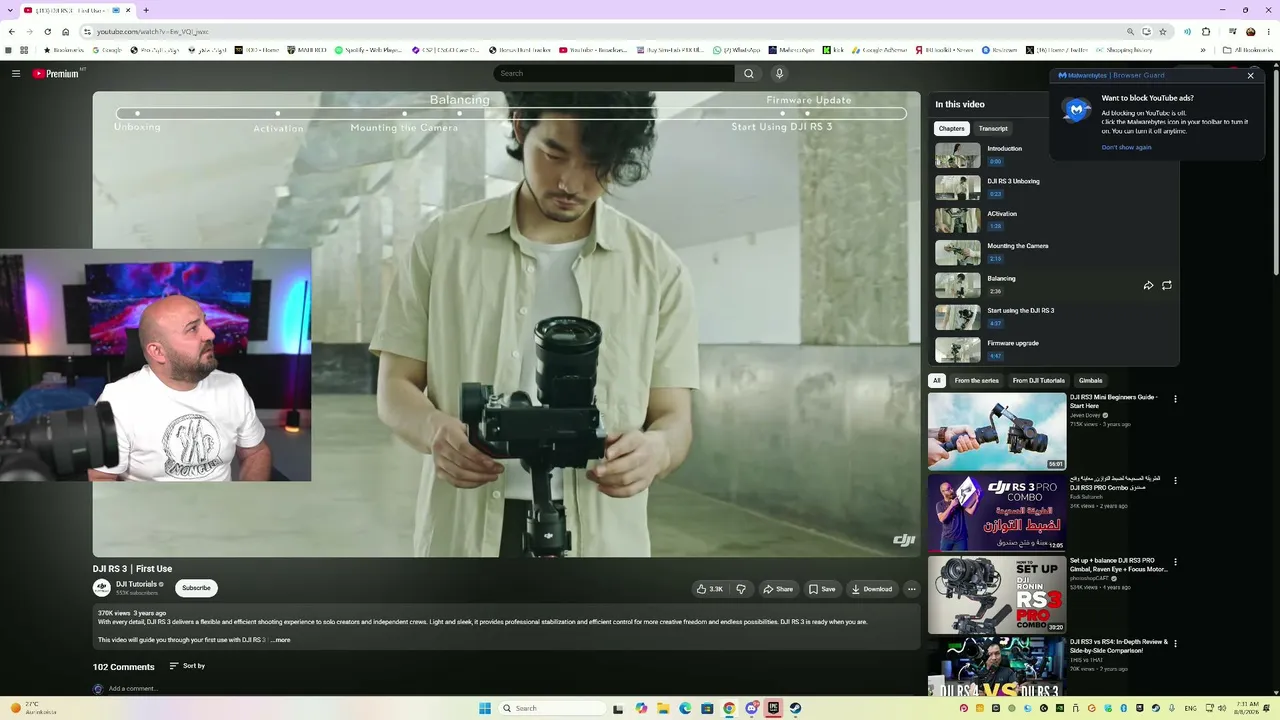The height and width of the screenshot is (720, 1280).
Task: Open Chrome tab search dropdown
Action: click(x=11, y=10)
